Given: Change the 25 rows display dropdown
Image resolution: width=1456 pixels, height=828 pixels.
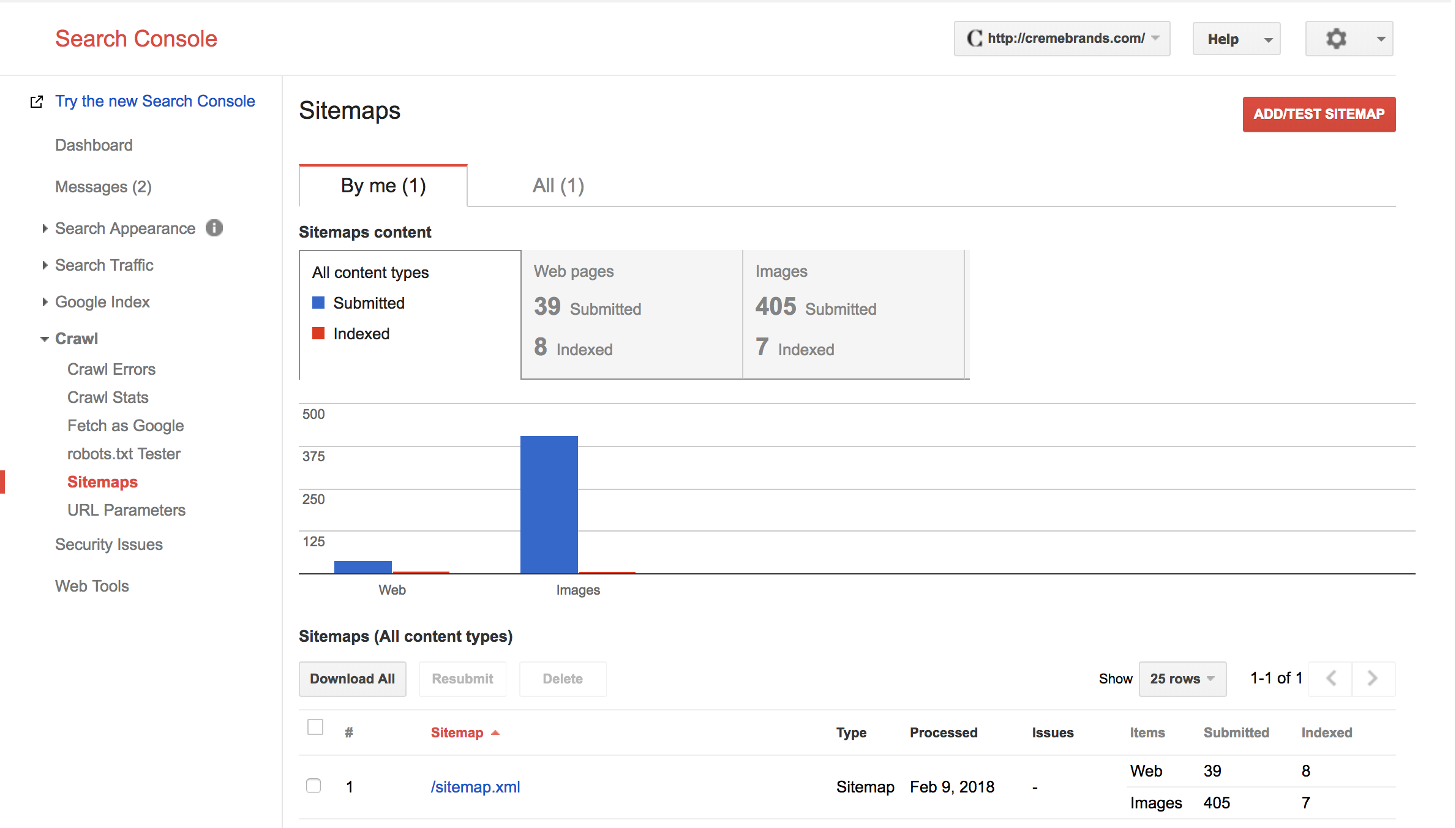Looking at the screenshot, I should coord(1182,679).
